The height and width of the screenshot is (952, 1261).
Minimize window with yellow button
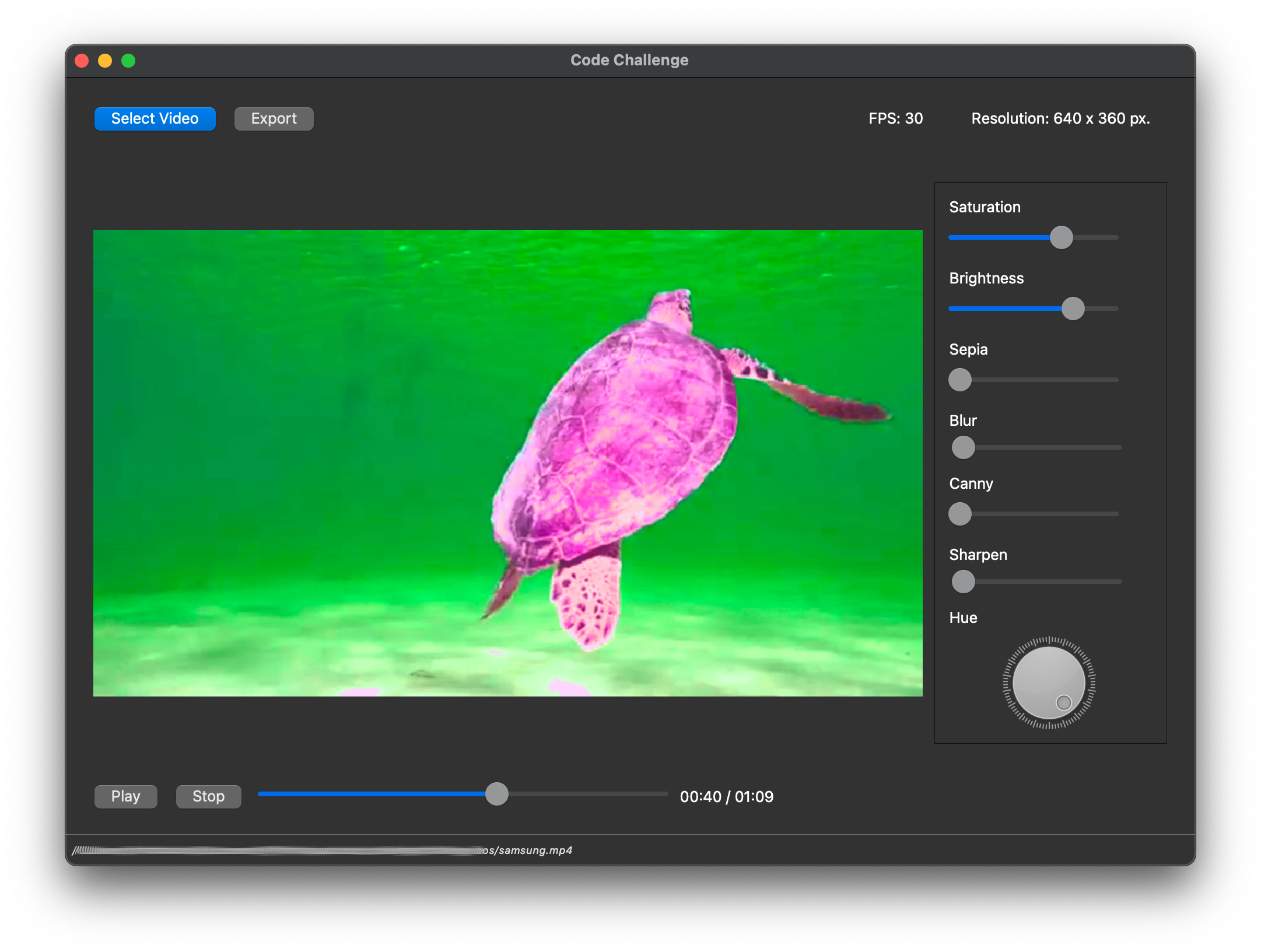coord(105,61)
